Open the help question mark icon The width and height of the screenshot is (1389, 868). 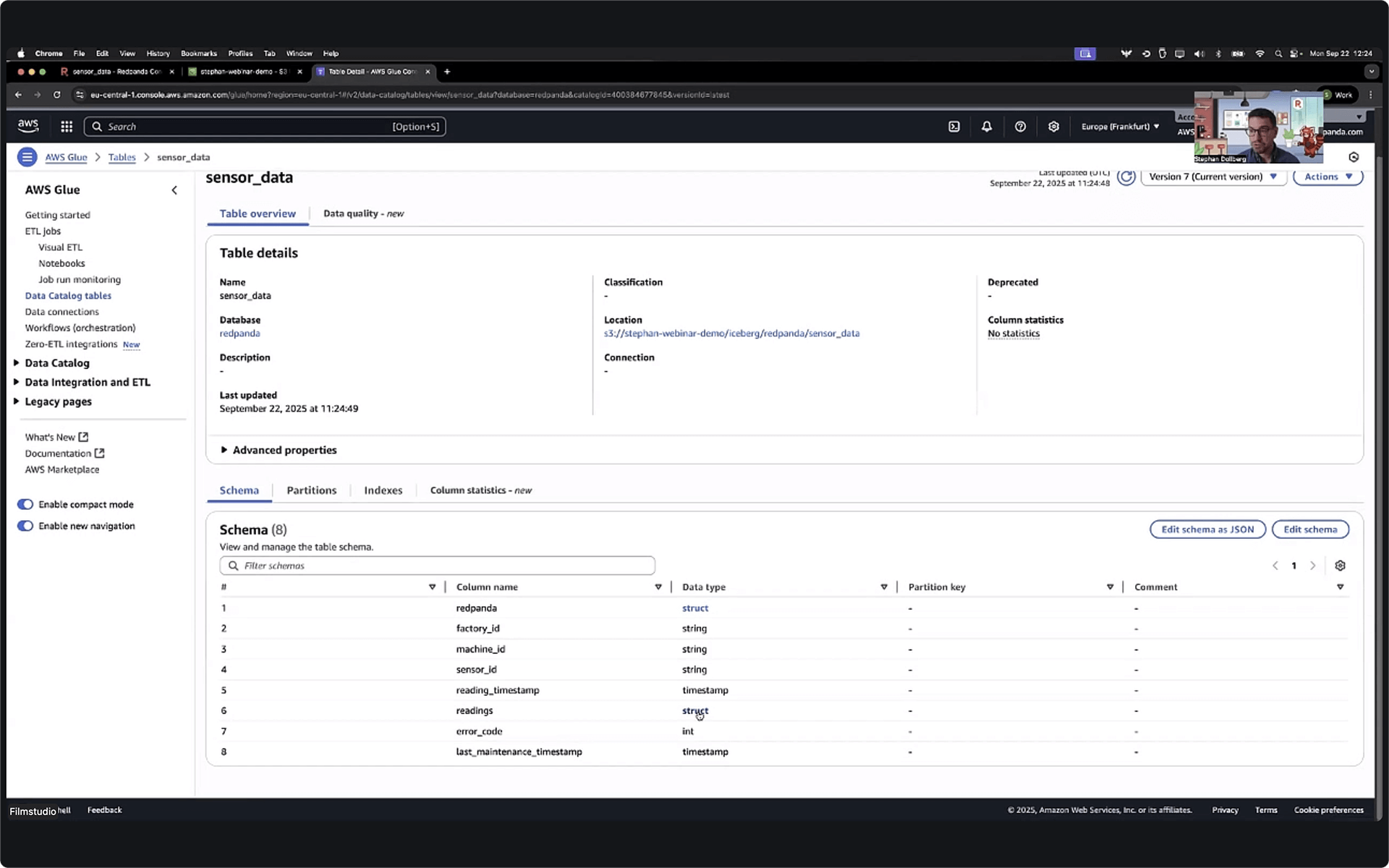(1020, 127)
